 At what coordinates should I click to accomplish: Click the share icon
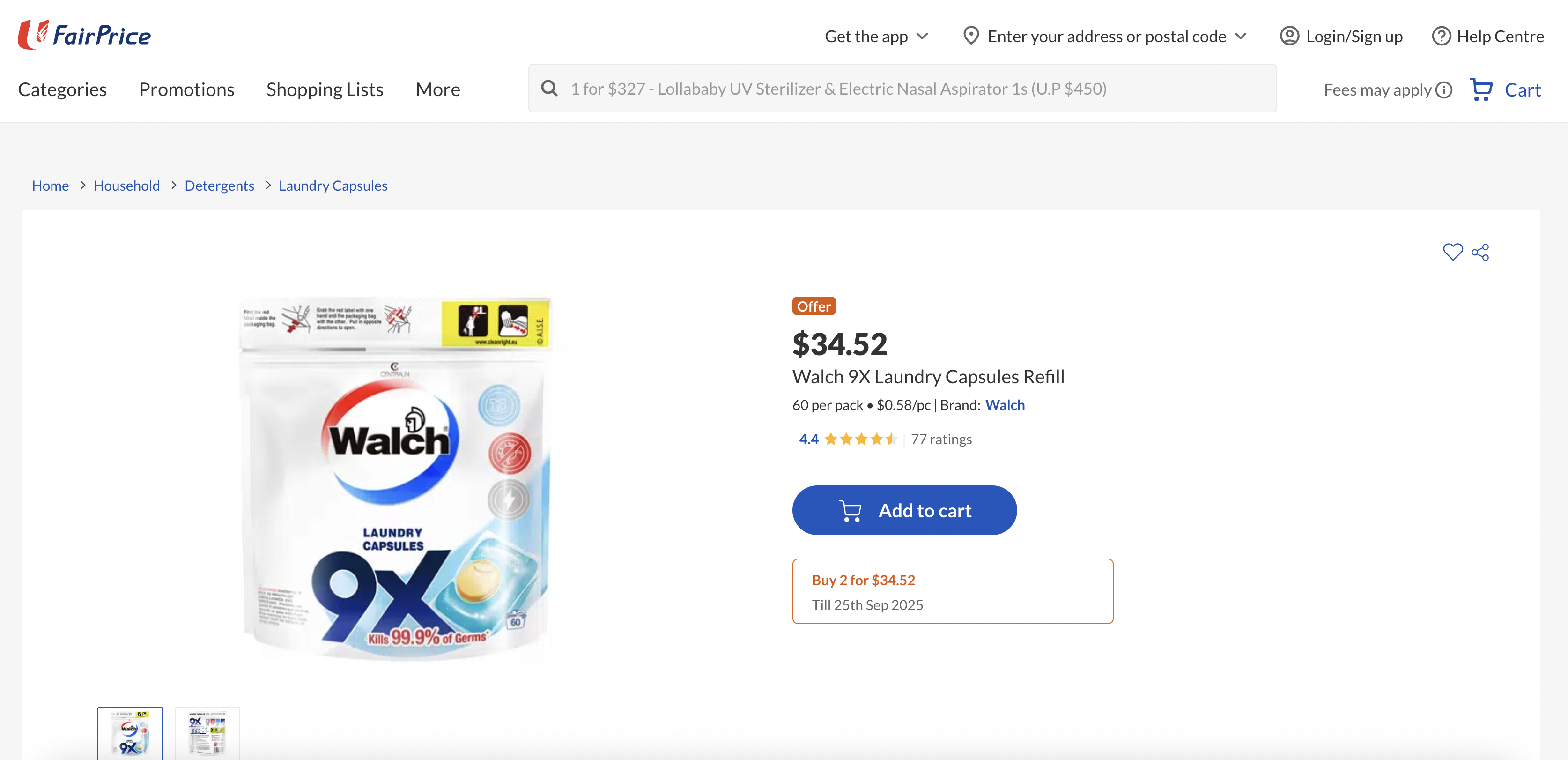coord(1480,252)
